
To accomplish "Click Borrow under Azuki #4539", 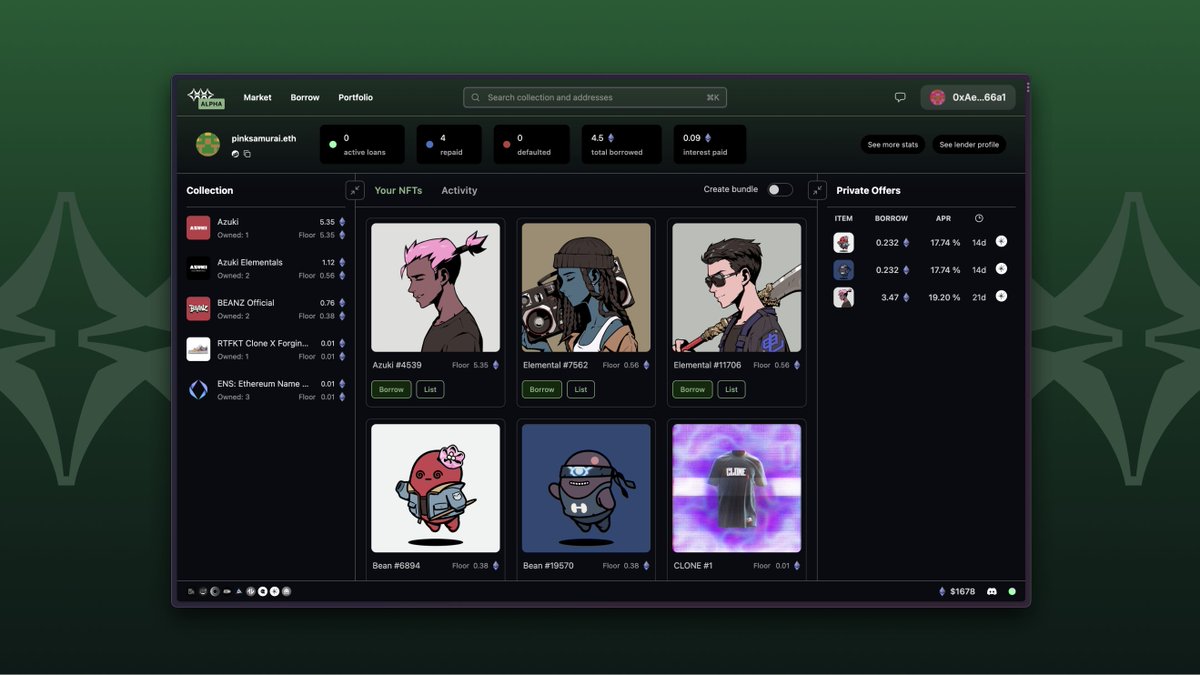I will pos(391,389).
